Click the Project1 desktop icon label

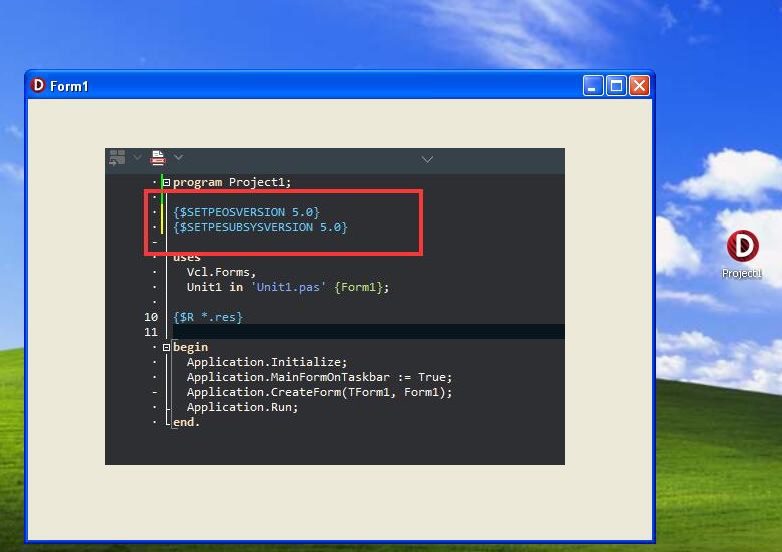coord(742,273)
